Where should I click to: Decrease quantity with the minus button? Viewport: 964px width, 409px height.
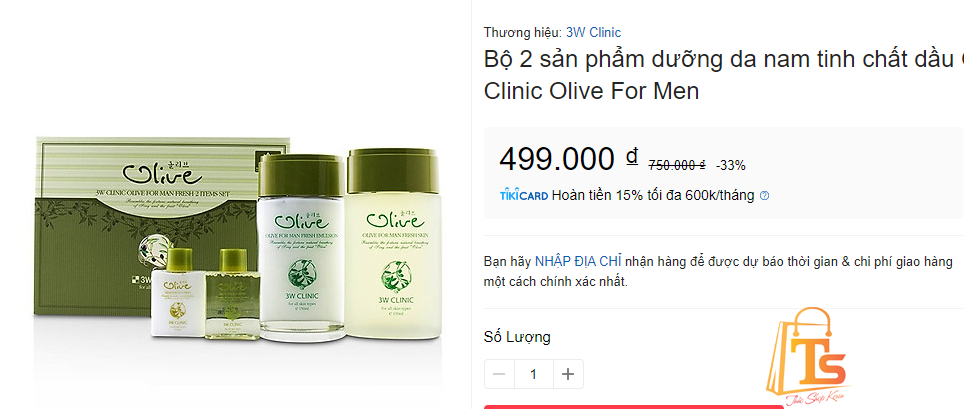coord(499,374)
